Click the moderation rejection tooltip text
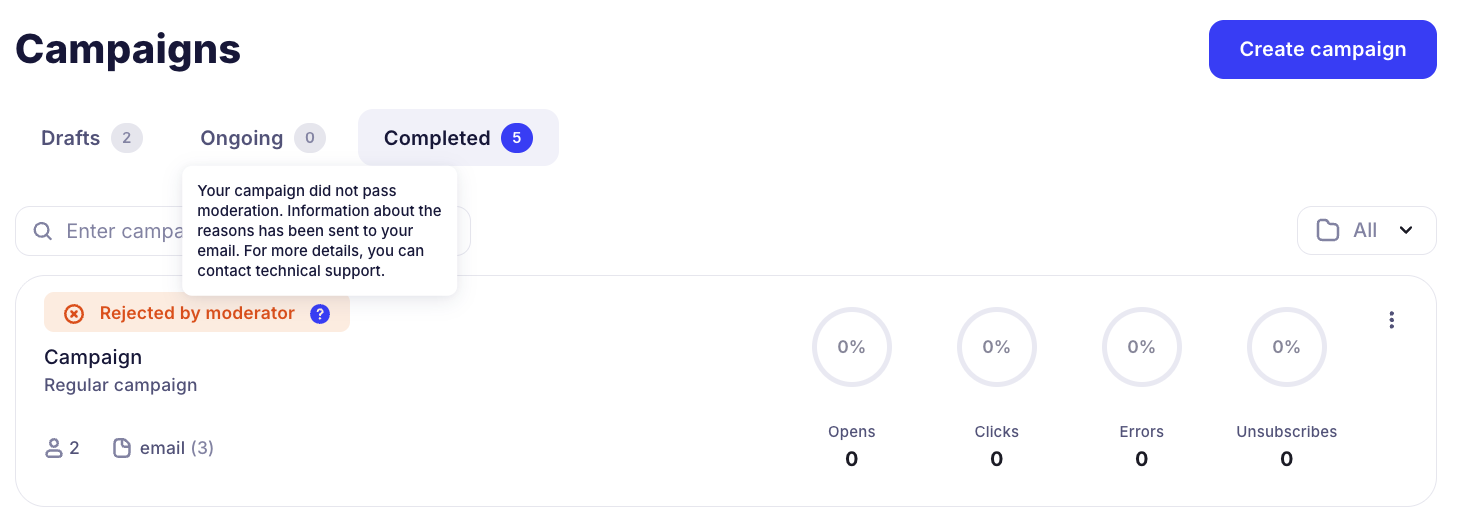The image size is (1469, 523). pos(319,231)
